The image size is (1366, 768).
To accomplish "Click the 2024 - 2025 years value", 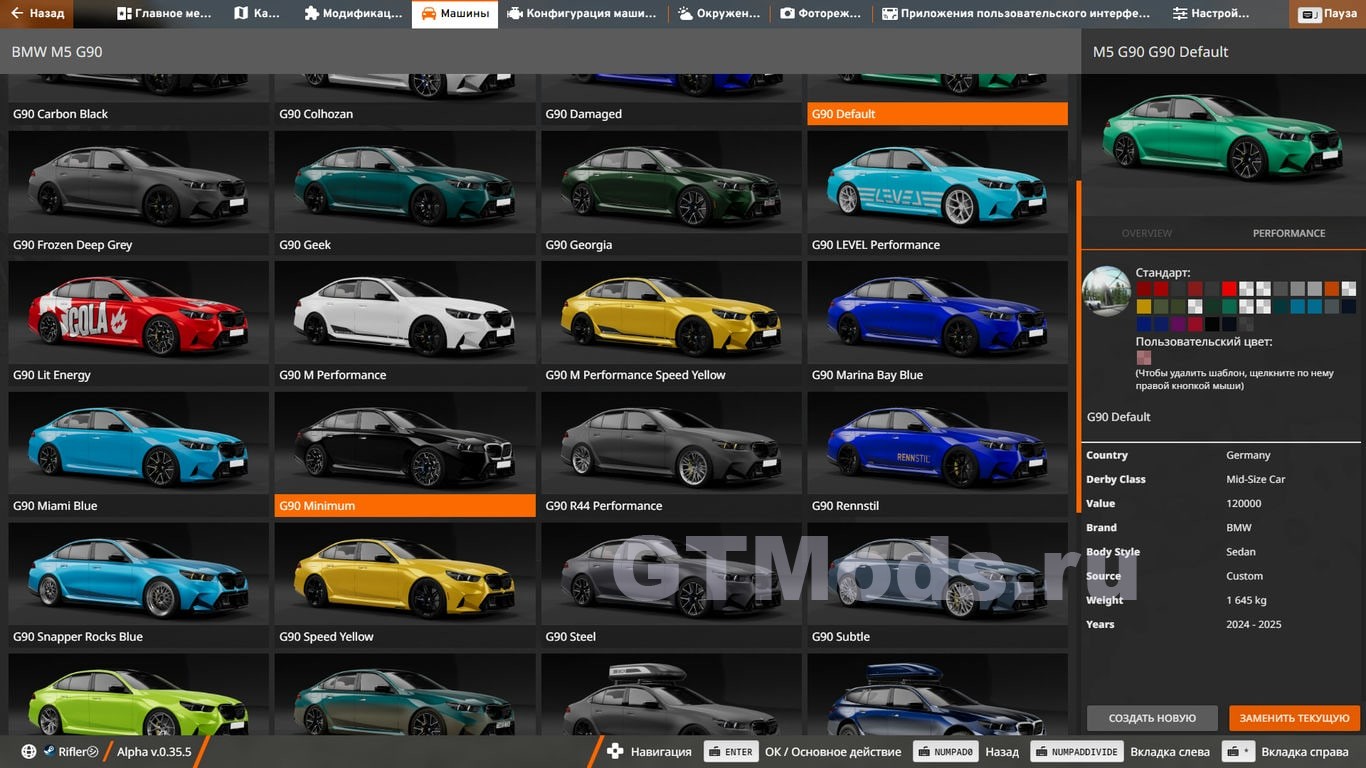I will (1254, 624).
